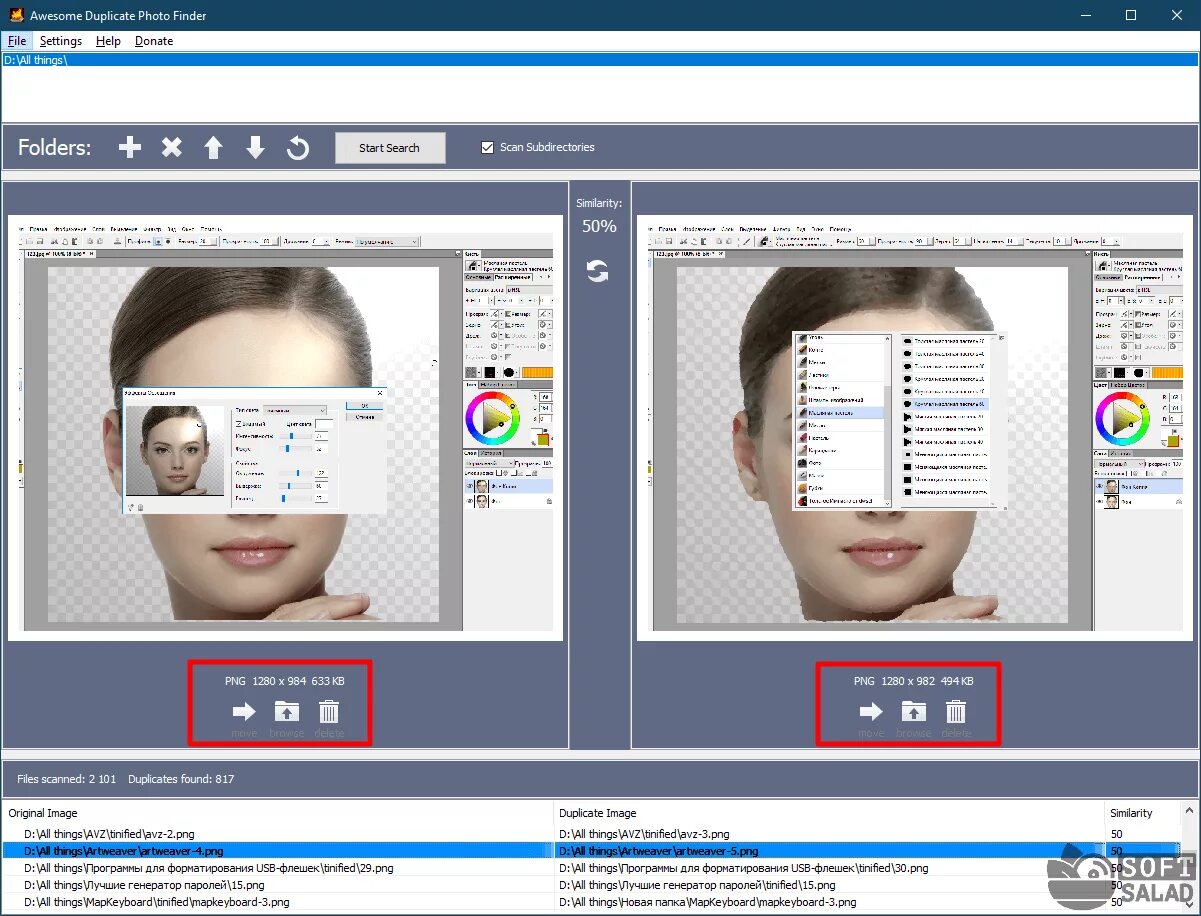
Task: Open the Donate menu
Action: tap(154, 41)
